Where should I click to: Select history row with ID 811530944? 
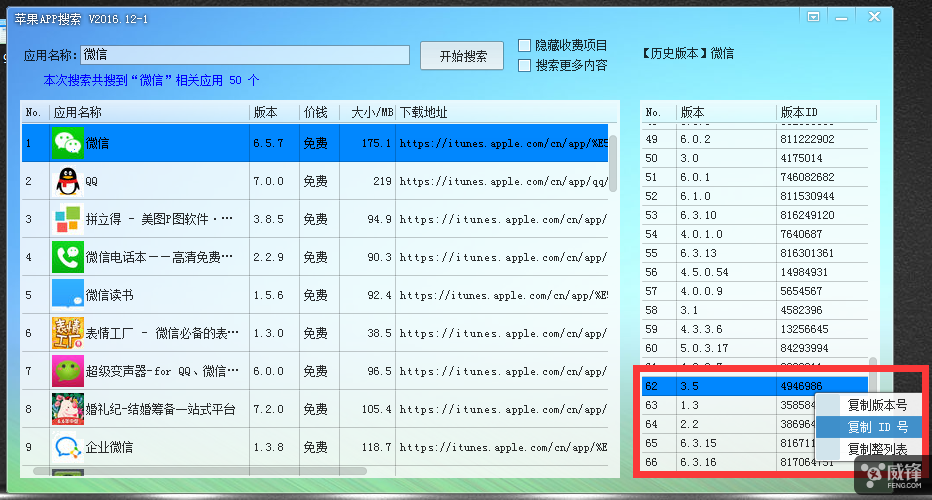[755, 196]
